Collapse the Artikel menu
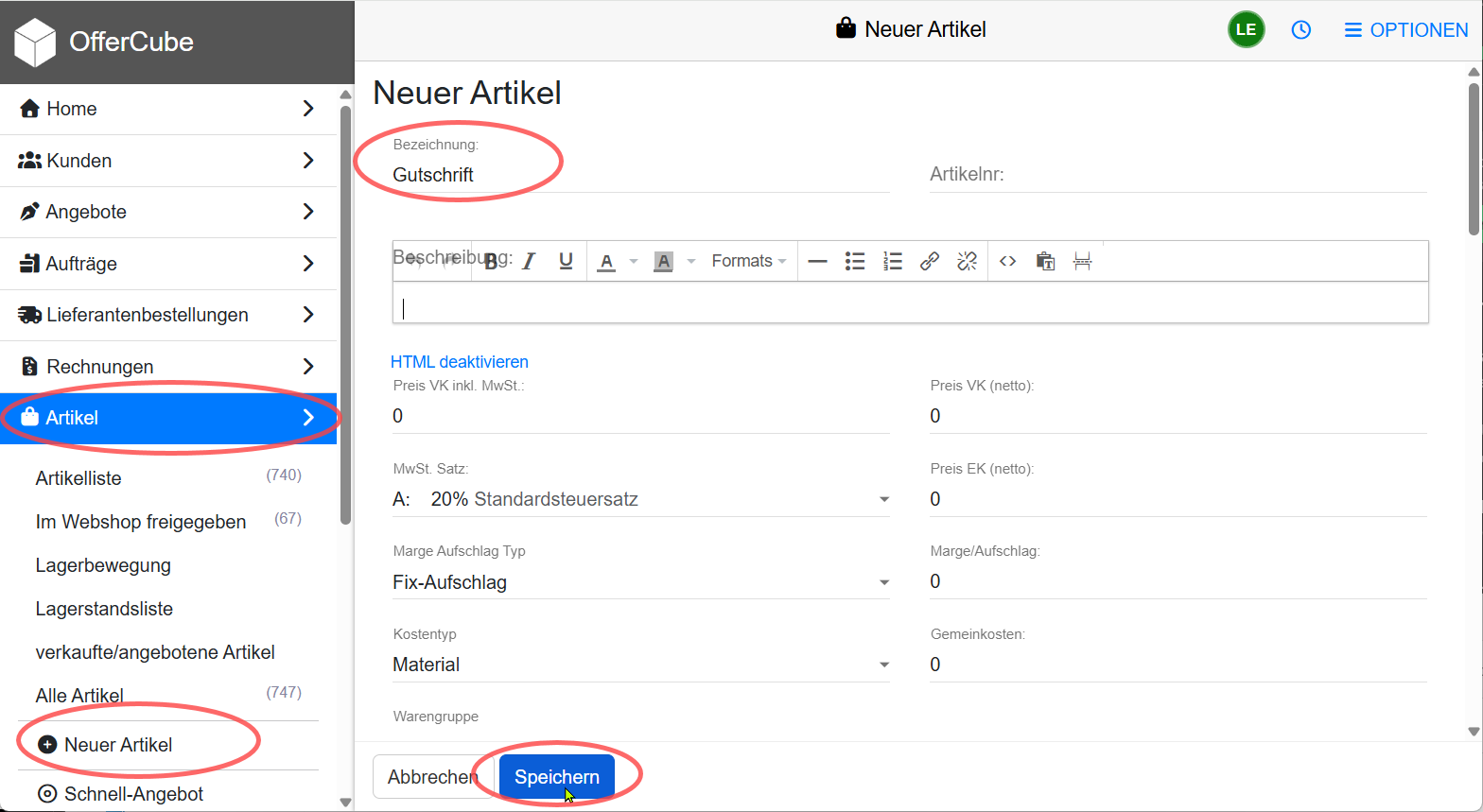 (x=168, y=418)
